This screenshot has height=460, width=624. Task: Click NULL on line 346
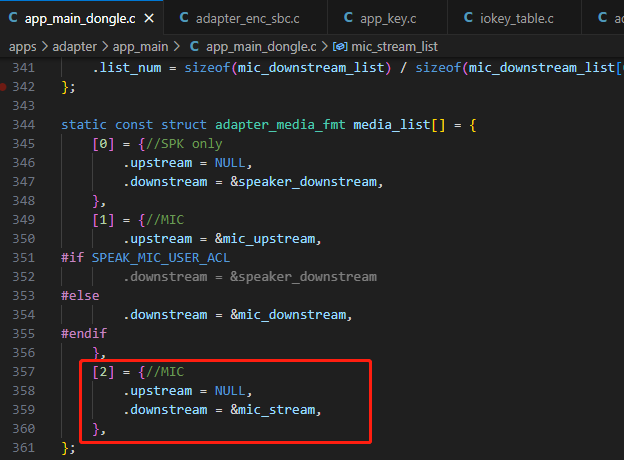pos(230,163)
